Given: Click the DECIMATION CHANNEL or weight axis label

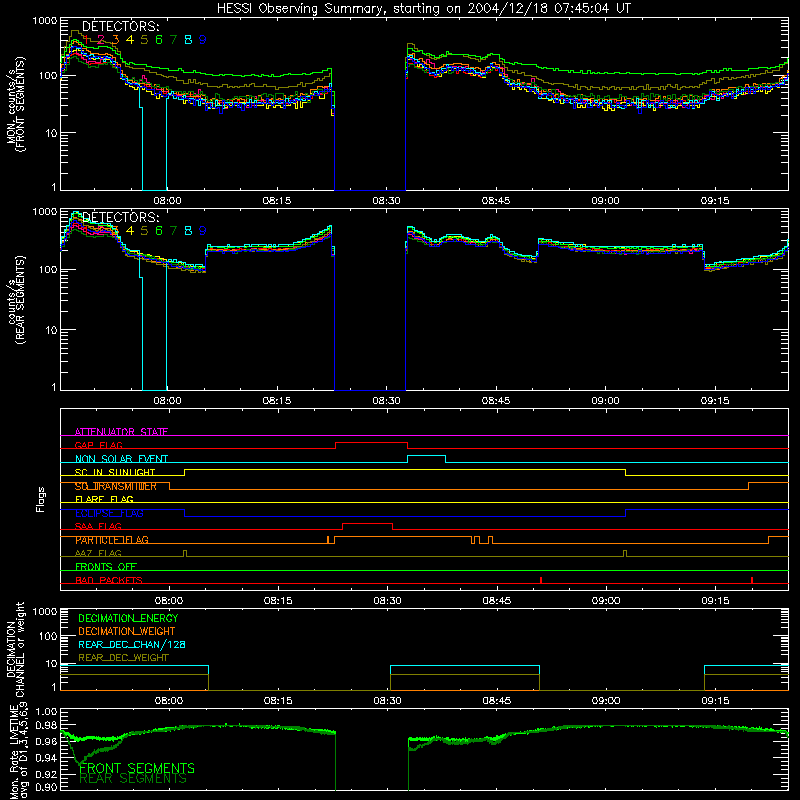Looking at the screenshot, I should (x=15, y=650).
